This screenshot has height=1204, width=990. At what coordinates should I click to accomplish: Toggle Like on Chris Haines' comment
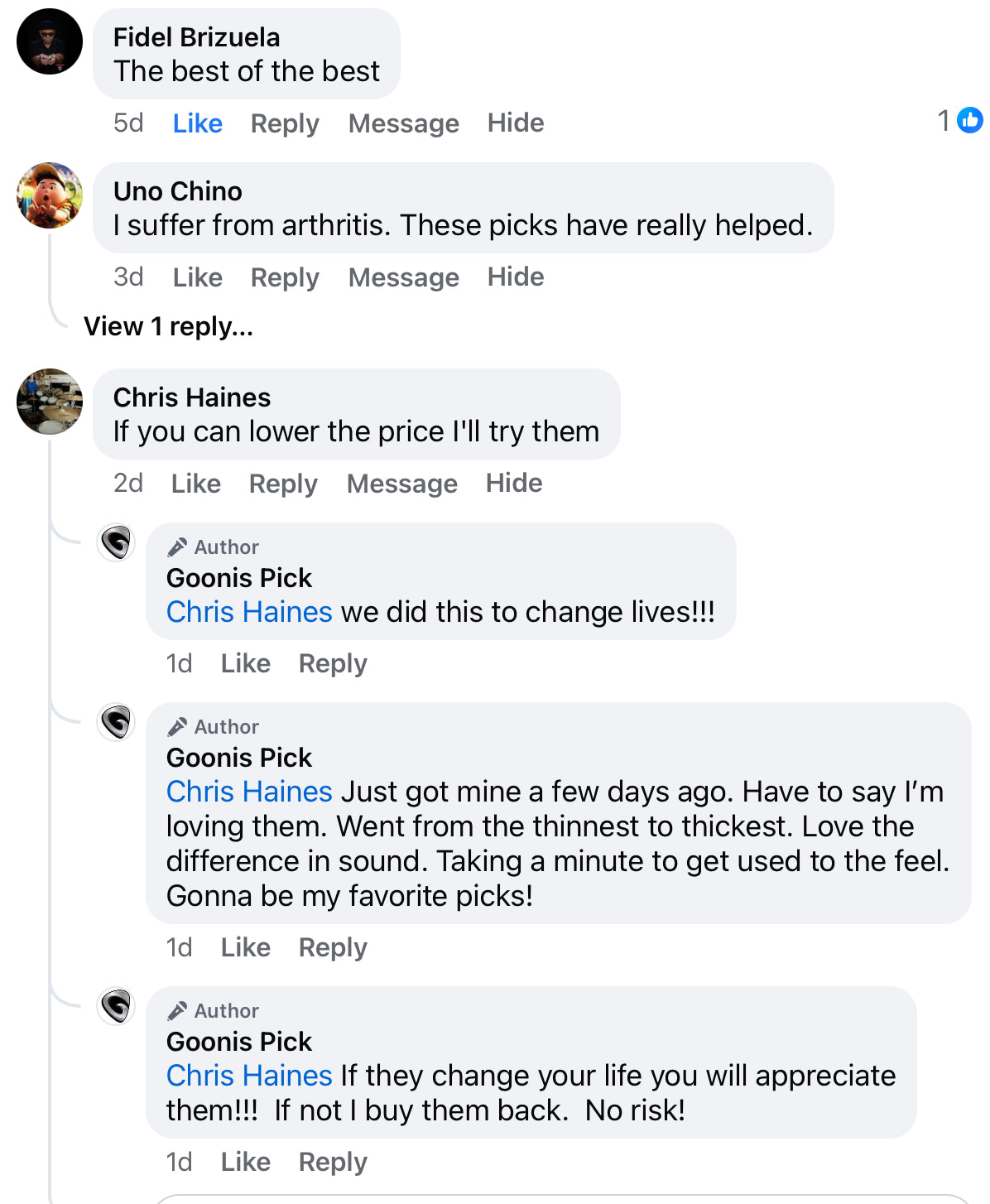point(195,484)
